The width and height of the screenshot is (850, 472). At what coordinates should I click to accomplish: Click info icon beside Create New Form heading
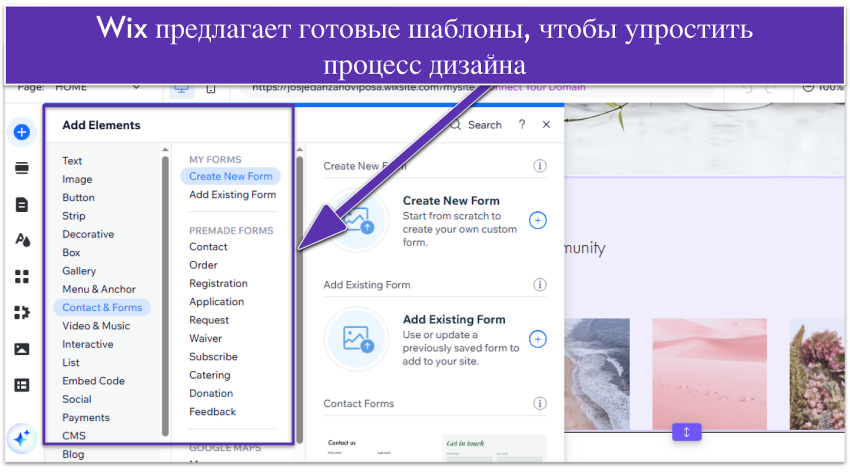(x=539, y=166)
